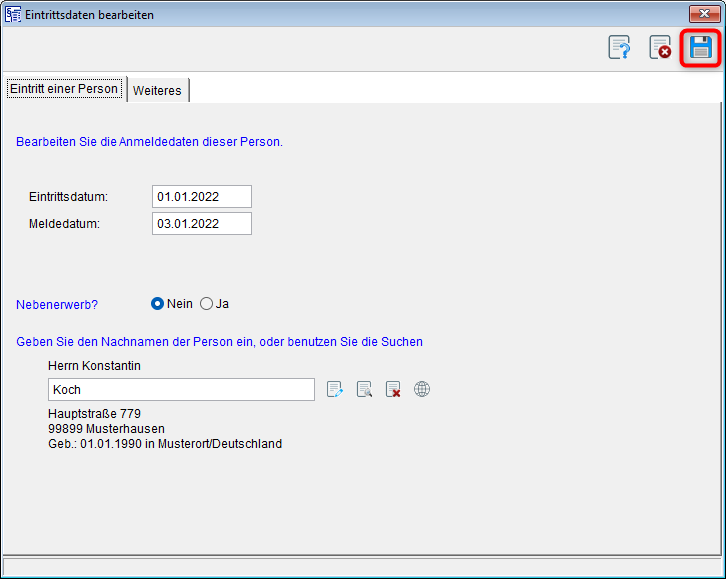
Task: Select the 'Eintritt einer Person' tab
Action: coord(64,89)
